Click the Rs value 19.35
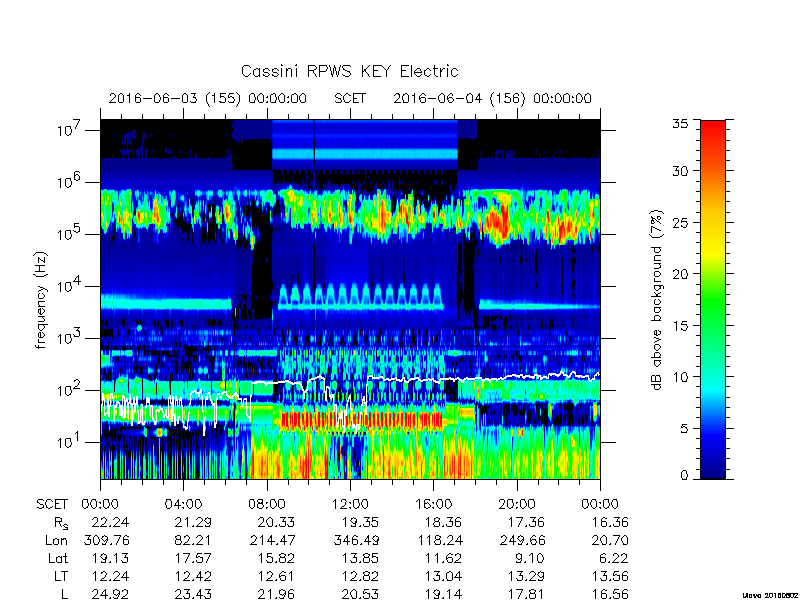The width and height of the screenshot is (800, 600). [x=360, y=522]
